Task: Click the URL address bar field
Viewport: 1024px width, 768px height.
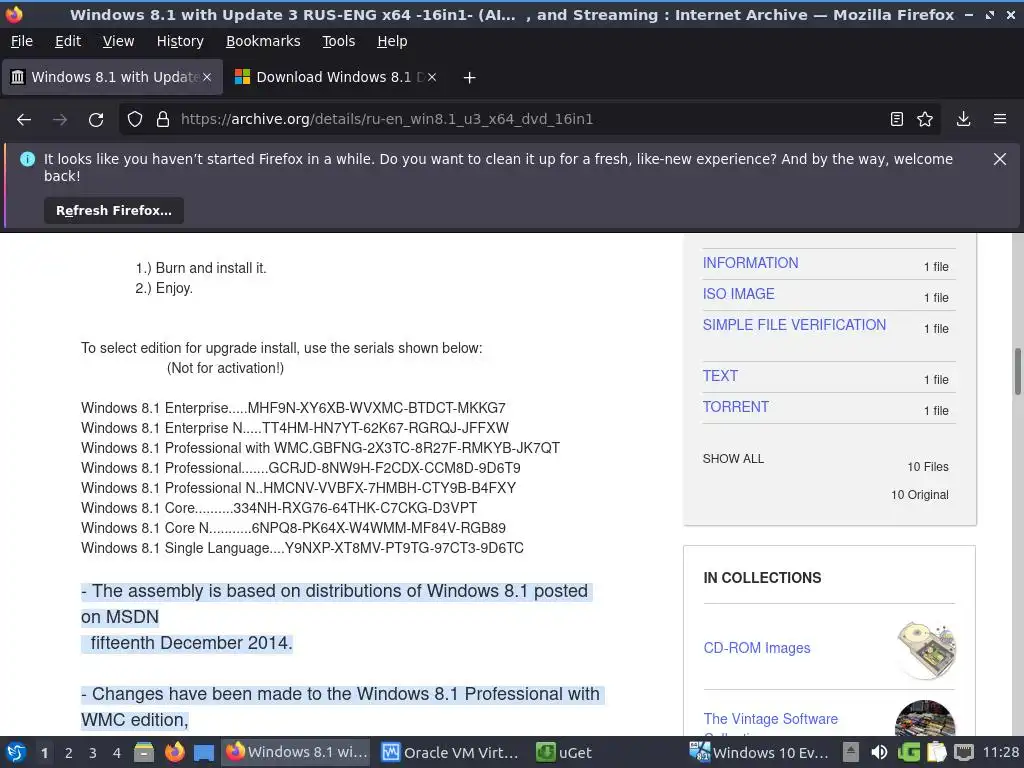Action: tap(529, 120)
